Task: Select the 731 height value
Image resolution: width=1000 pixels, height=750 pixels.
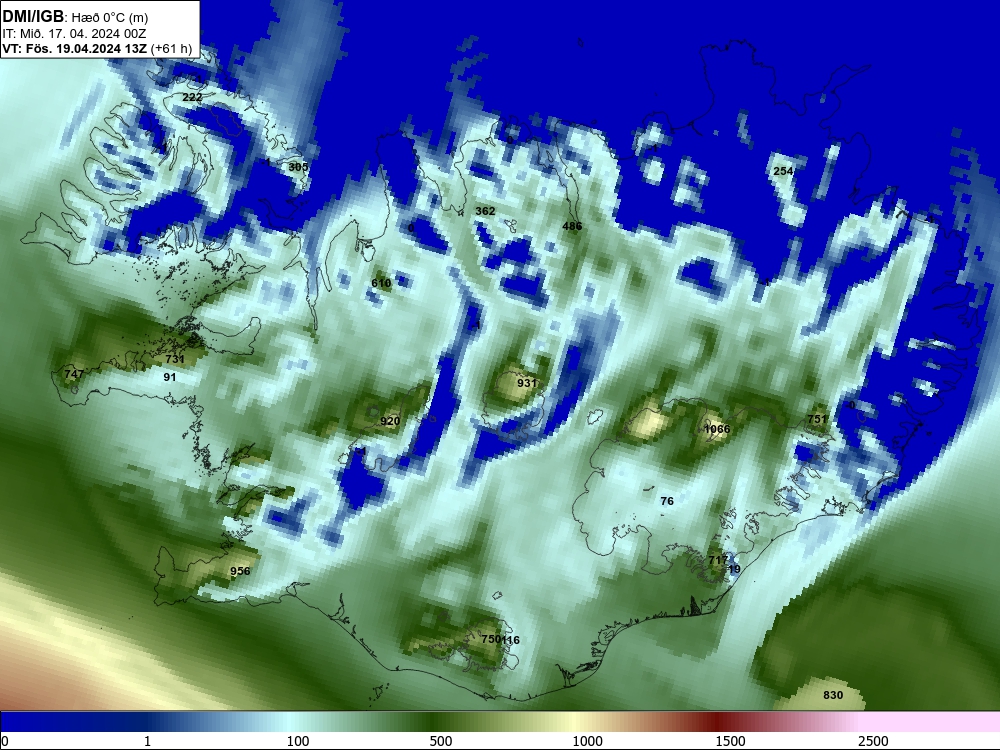Action: pos(175,359)
